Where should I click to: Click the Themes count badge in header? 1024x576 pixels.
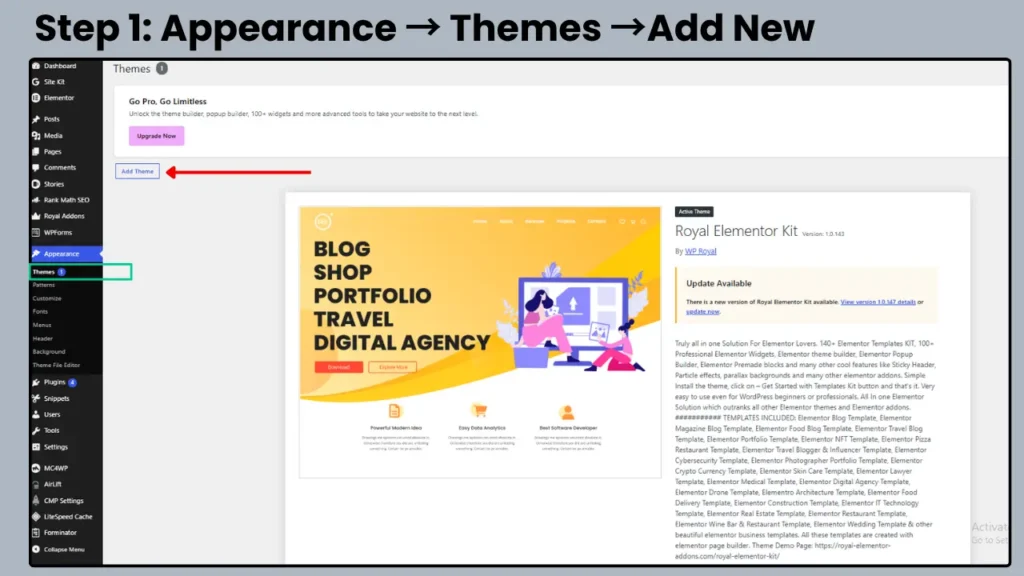pos(161,69)
